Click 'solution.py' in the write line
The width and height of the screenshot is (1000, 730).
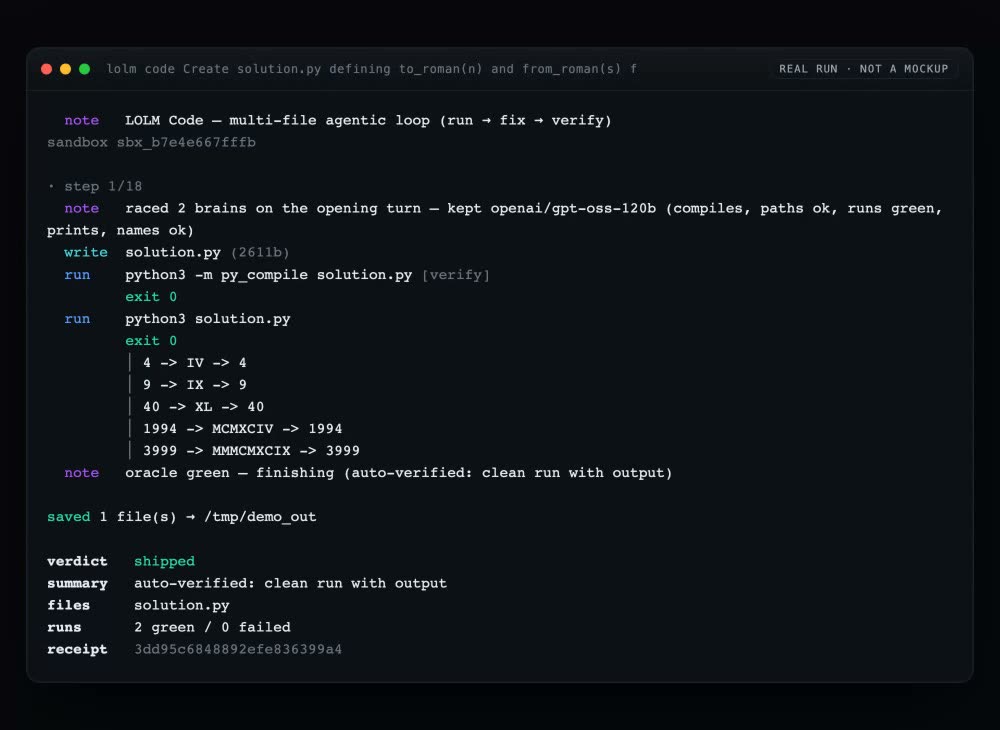pyautogui.click(x=173, y=252)
